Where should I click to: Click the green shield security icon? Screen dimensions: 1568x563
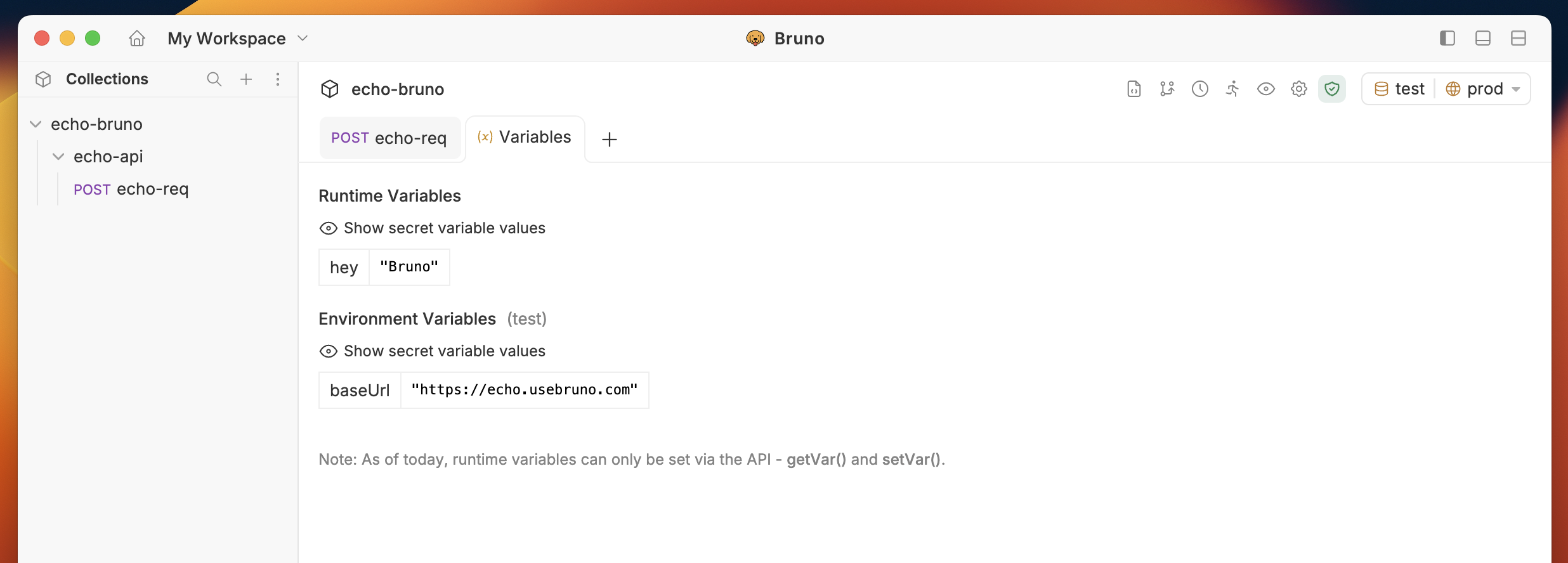1332,89
